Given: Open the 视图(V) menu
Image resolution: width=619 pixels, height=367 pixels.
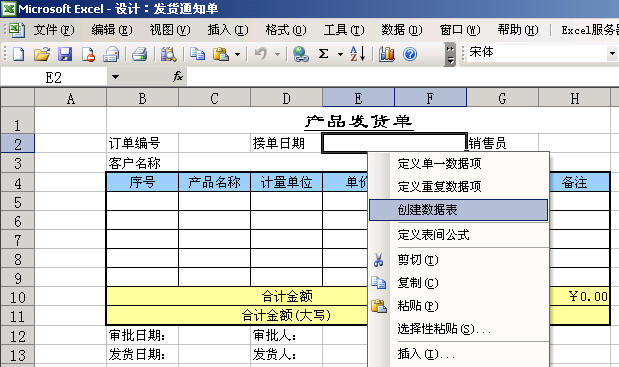Looking at the screenshot, I should 170,30.
